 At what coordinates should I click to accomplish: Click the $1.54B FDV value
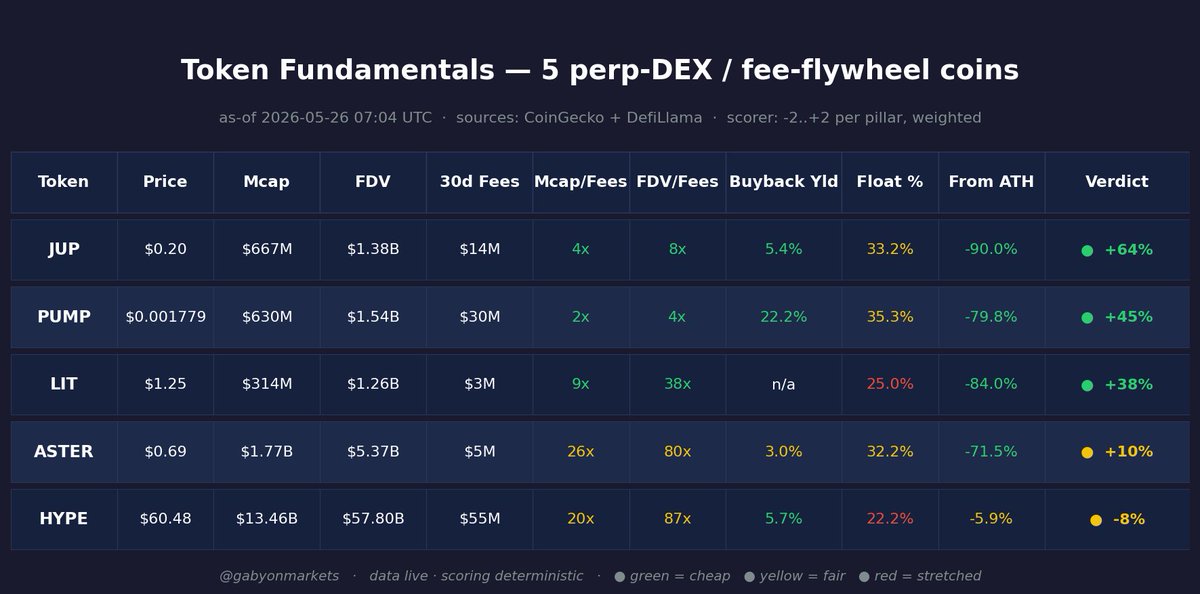373,317
